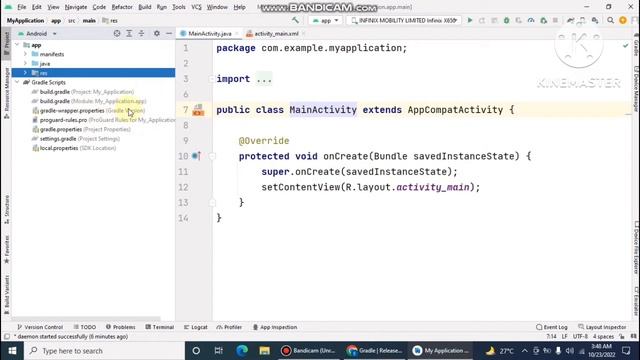
Task: Click the Search Everywhere magnifier icon
Action: pos(610,20)
